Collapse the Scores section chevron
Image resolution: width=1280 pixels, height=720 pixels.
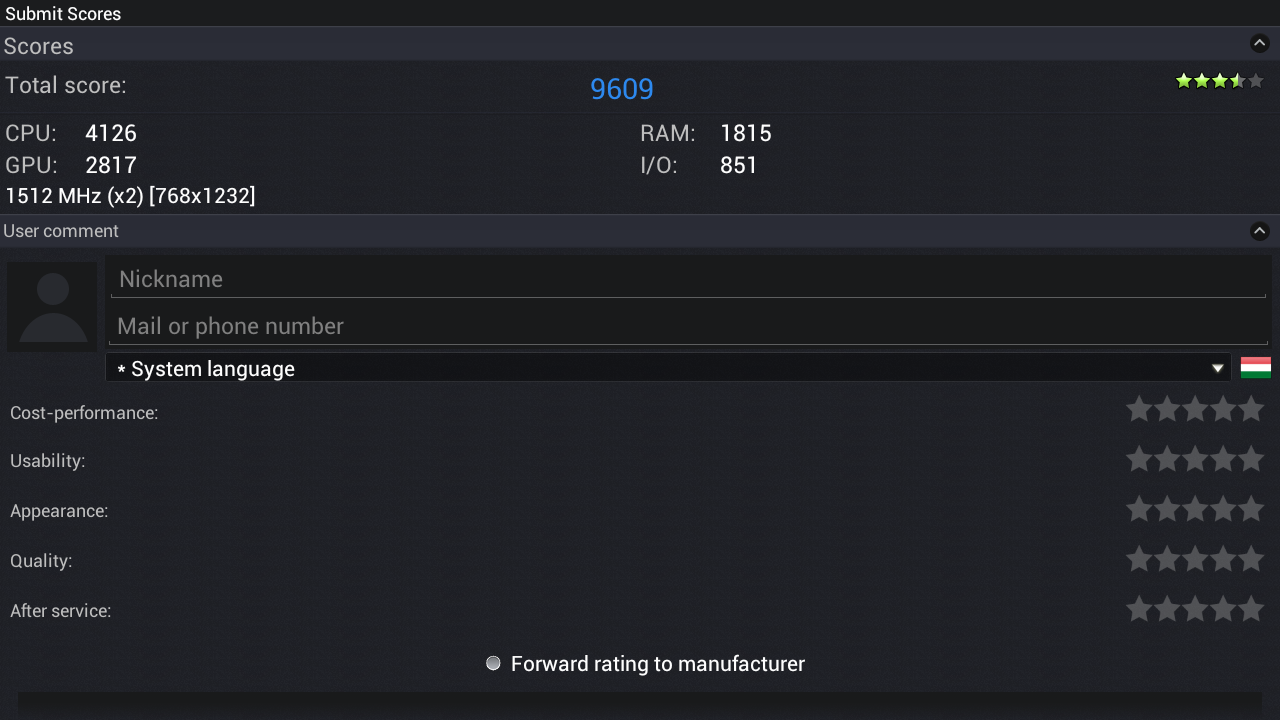tap(1259, 44)
